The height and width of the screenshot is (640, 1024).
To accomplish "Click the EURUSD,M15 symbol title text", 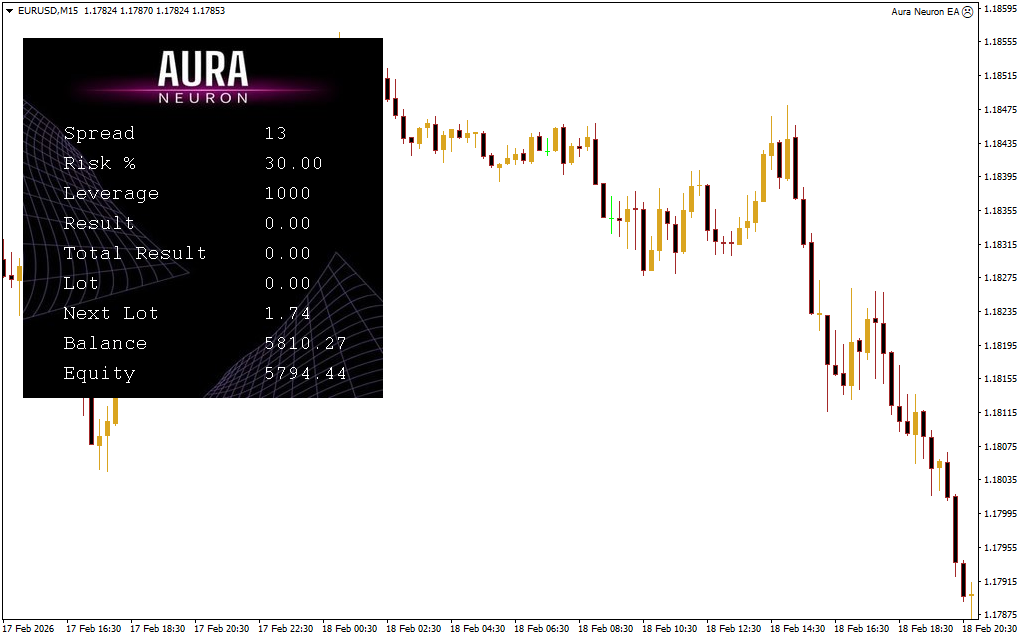I will click(48, 10).
